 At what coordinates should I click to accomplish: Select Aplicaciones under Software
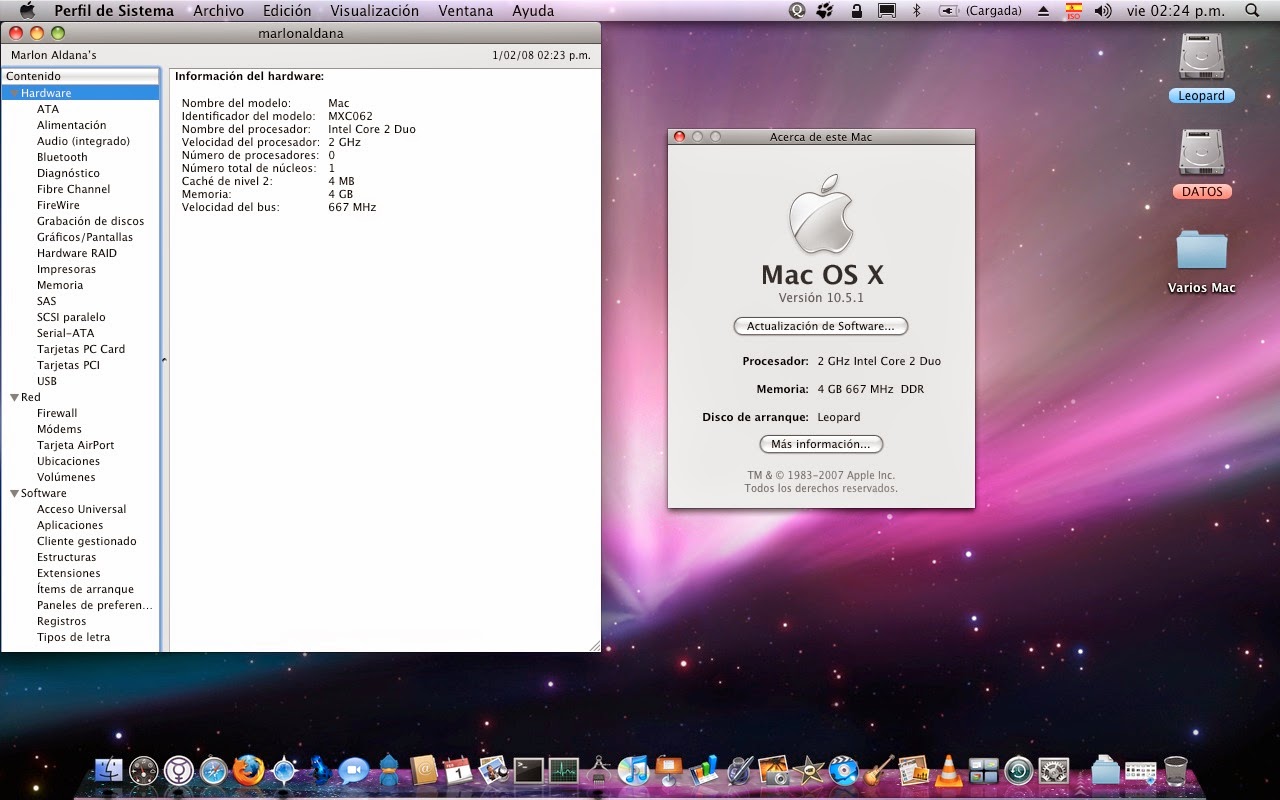click(x=70, y=525)
